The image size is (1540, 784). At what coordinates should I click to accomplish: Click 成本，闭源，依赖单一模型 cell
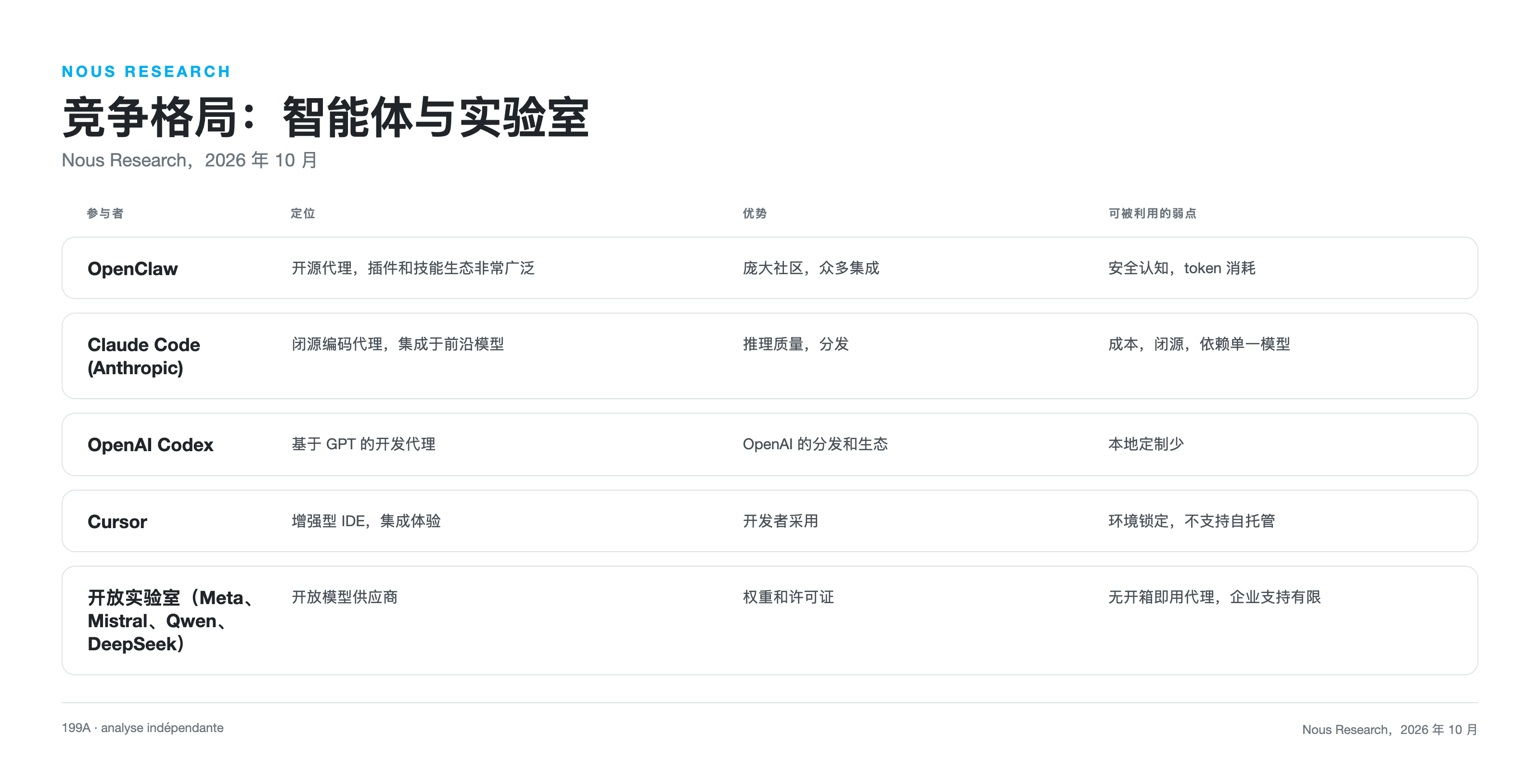point(1199,344)
